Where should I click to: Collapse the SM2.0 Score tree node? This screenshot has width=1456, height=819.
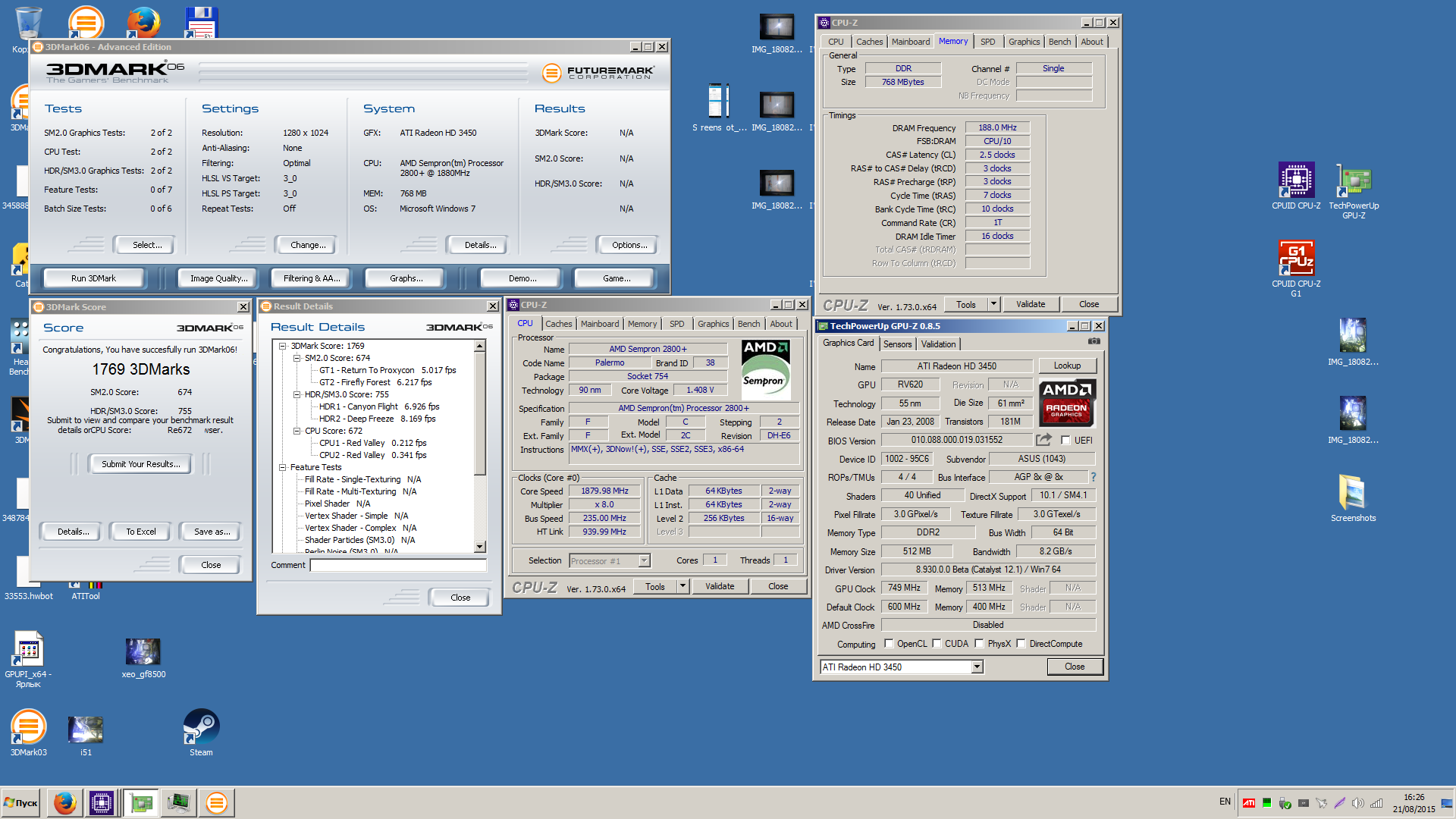(x=297, y=358)
